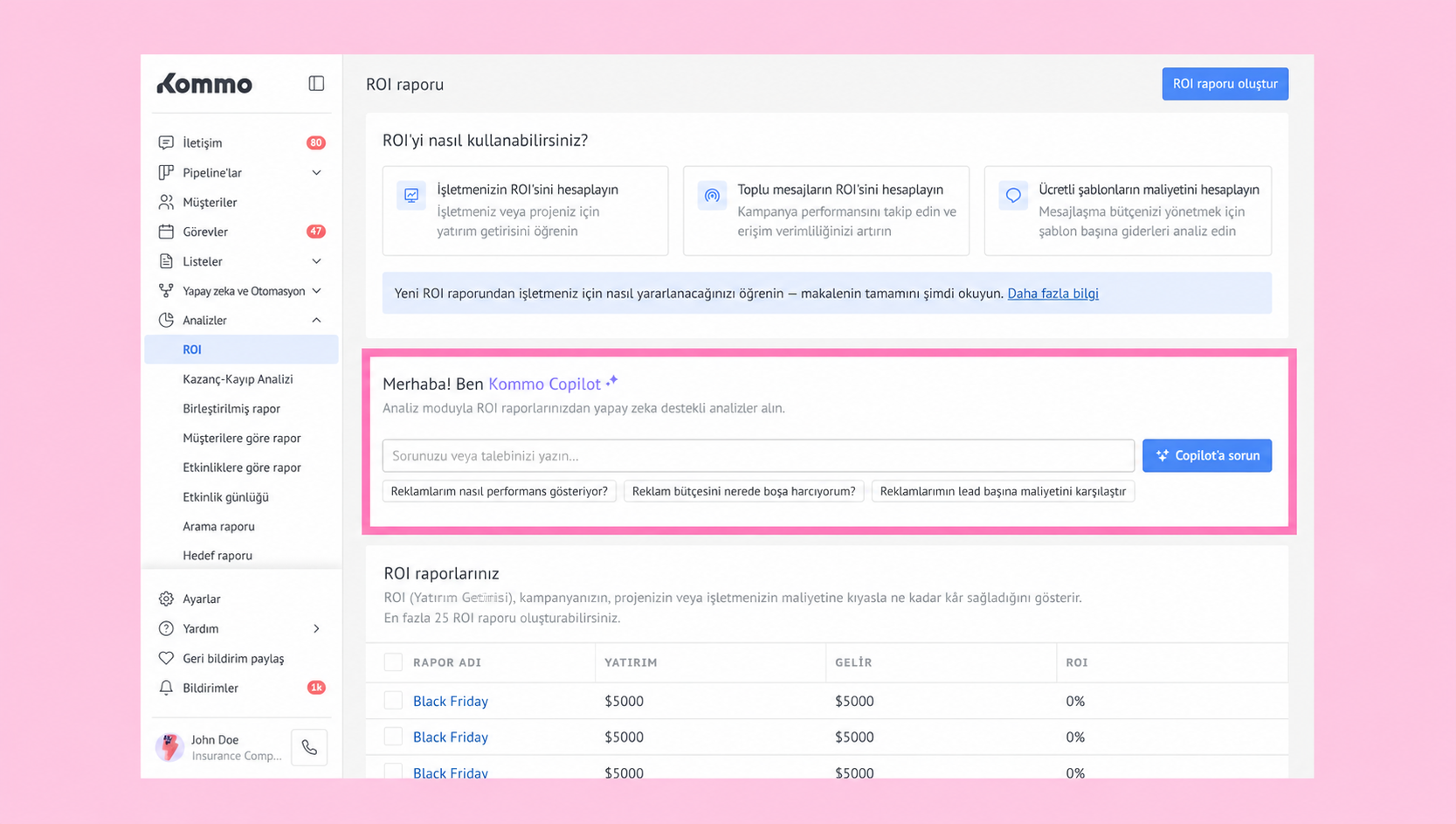Click the Geri bildirim heart icon
1456x824 pixels.
pos(166,658)
